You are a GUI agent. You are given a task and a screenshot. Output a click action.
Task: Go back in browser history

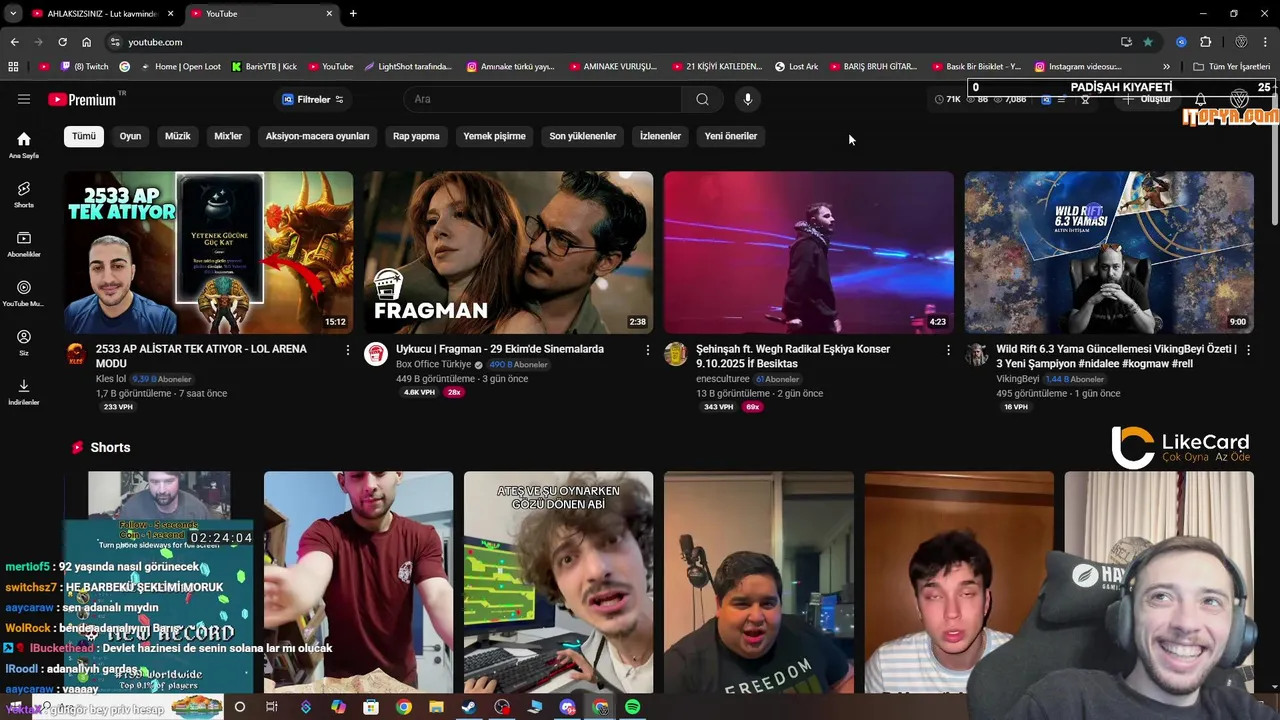coord(14,42)
